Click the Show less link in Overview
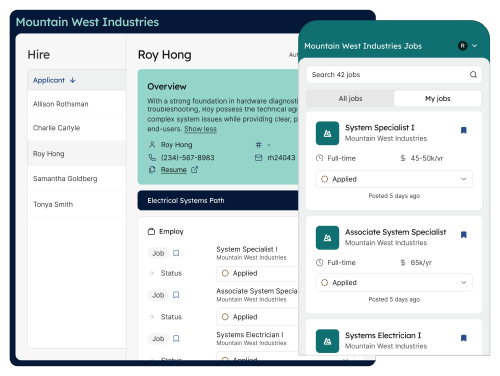Image resolution: width=500 pixels, height=376 pixels. click(x=200, y=129)
